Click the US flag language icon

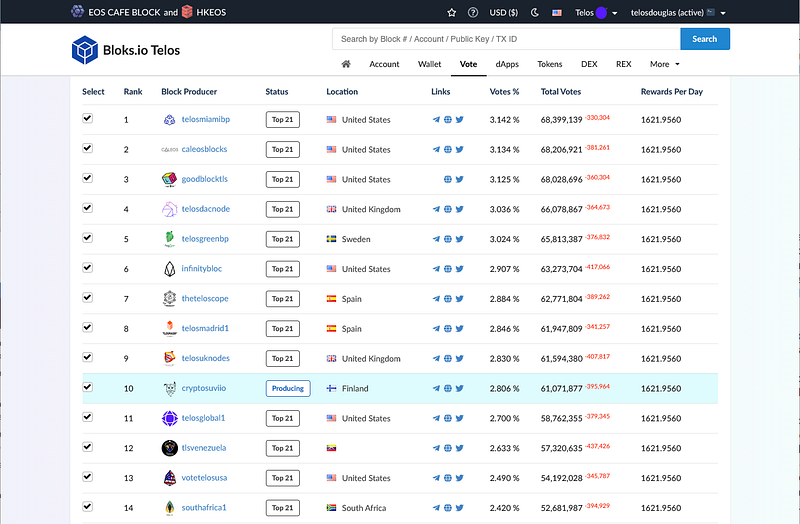coord(557,13)
